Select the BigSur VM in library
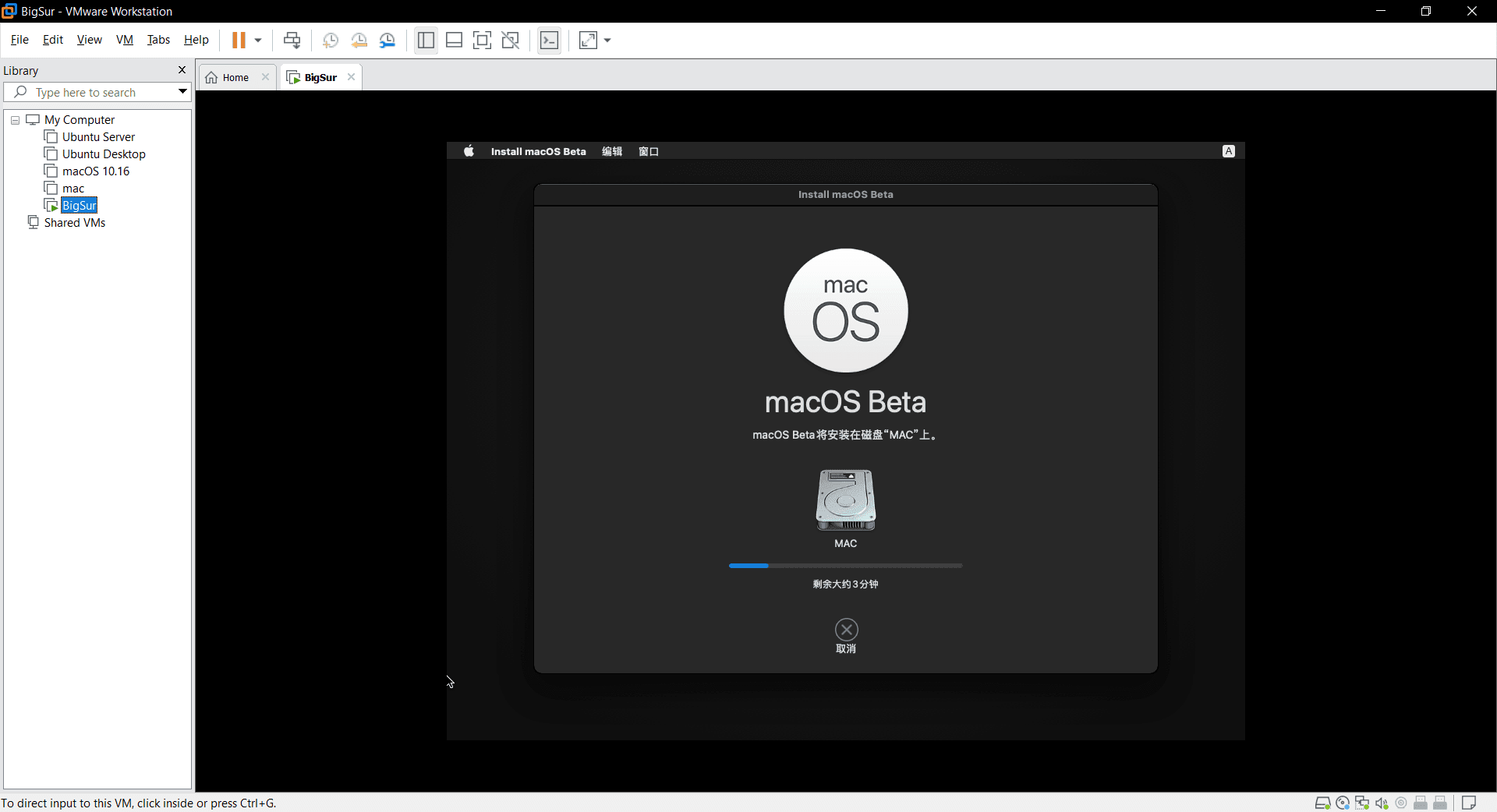 click(80, 206)
